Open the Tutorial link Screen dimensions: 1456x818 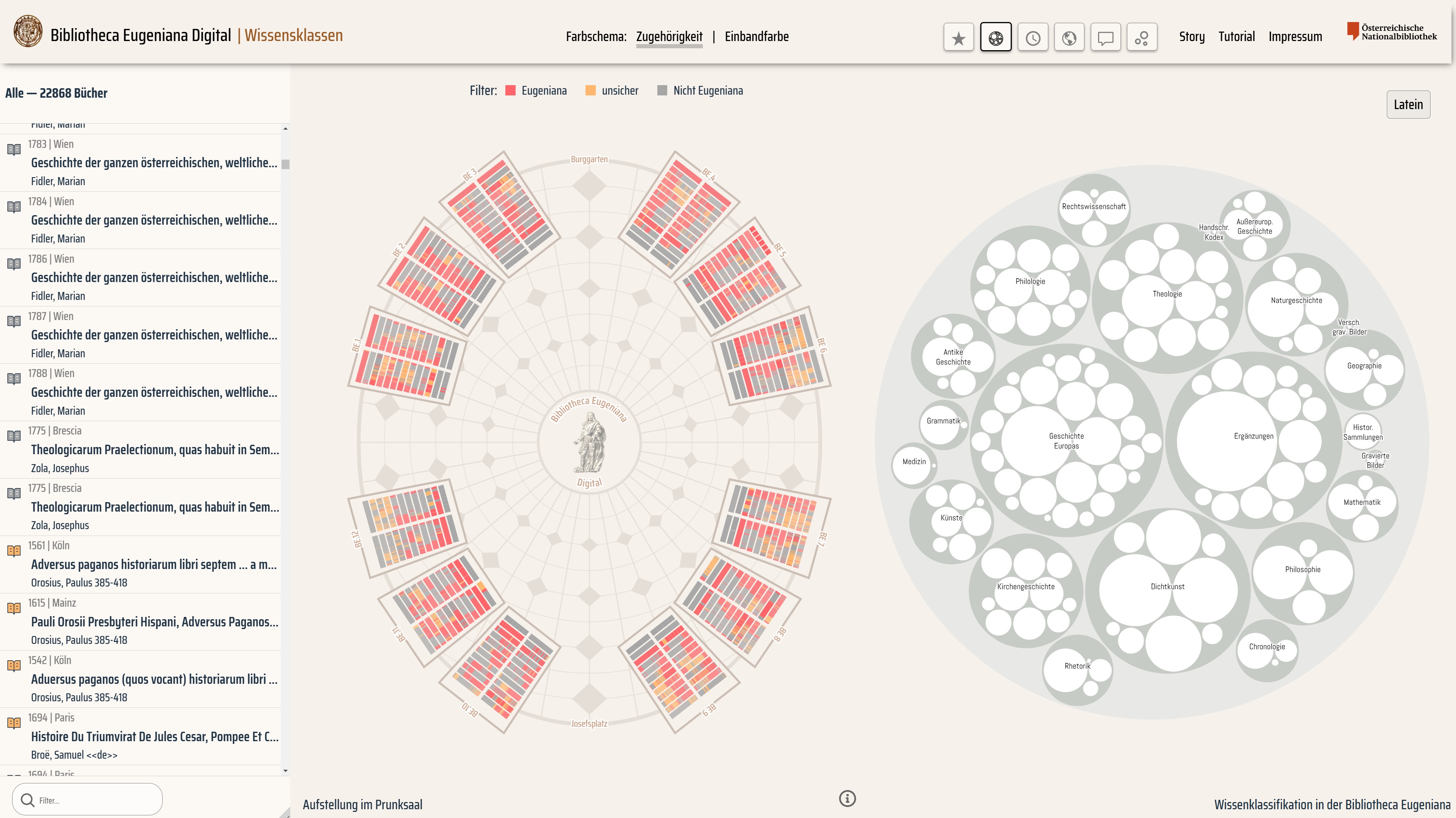click(1236, 37)
